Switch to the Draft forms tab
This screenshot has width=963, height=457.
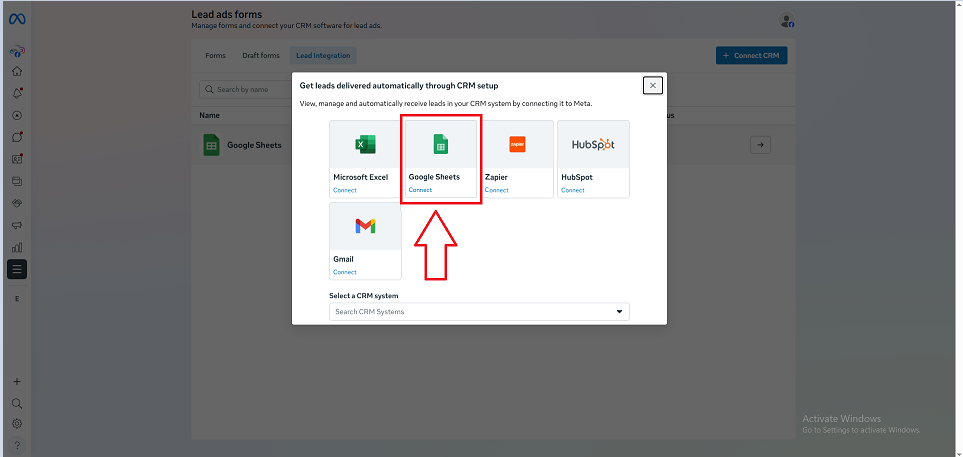261,56
